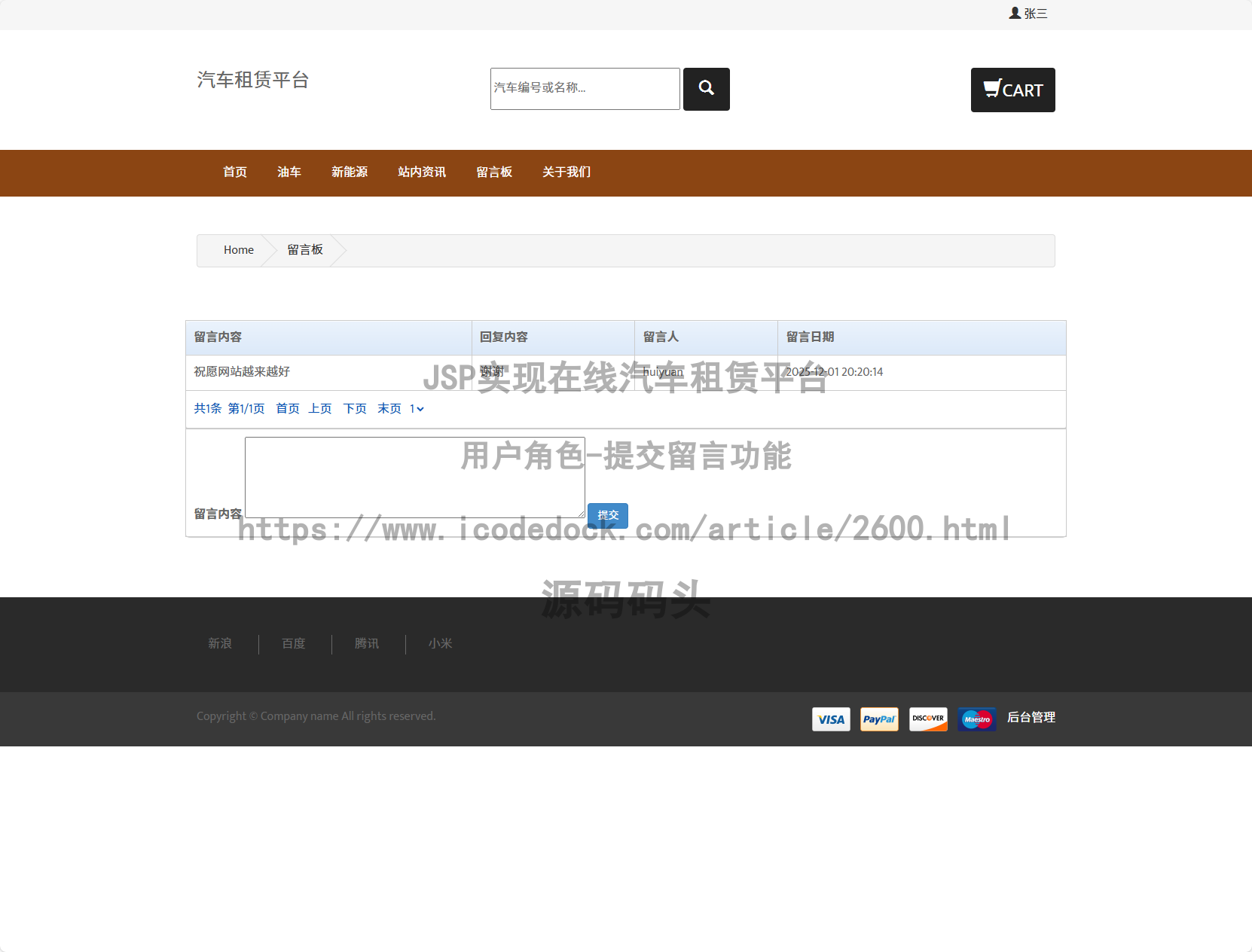Submit the message with 提交 button
This screenshot has width=1252, height=952.
coord(607,515)
